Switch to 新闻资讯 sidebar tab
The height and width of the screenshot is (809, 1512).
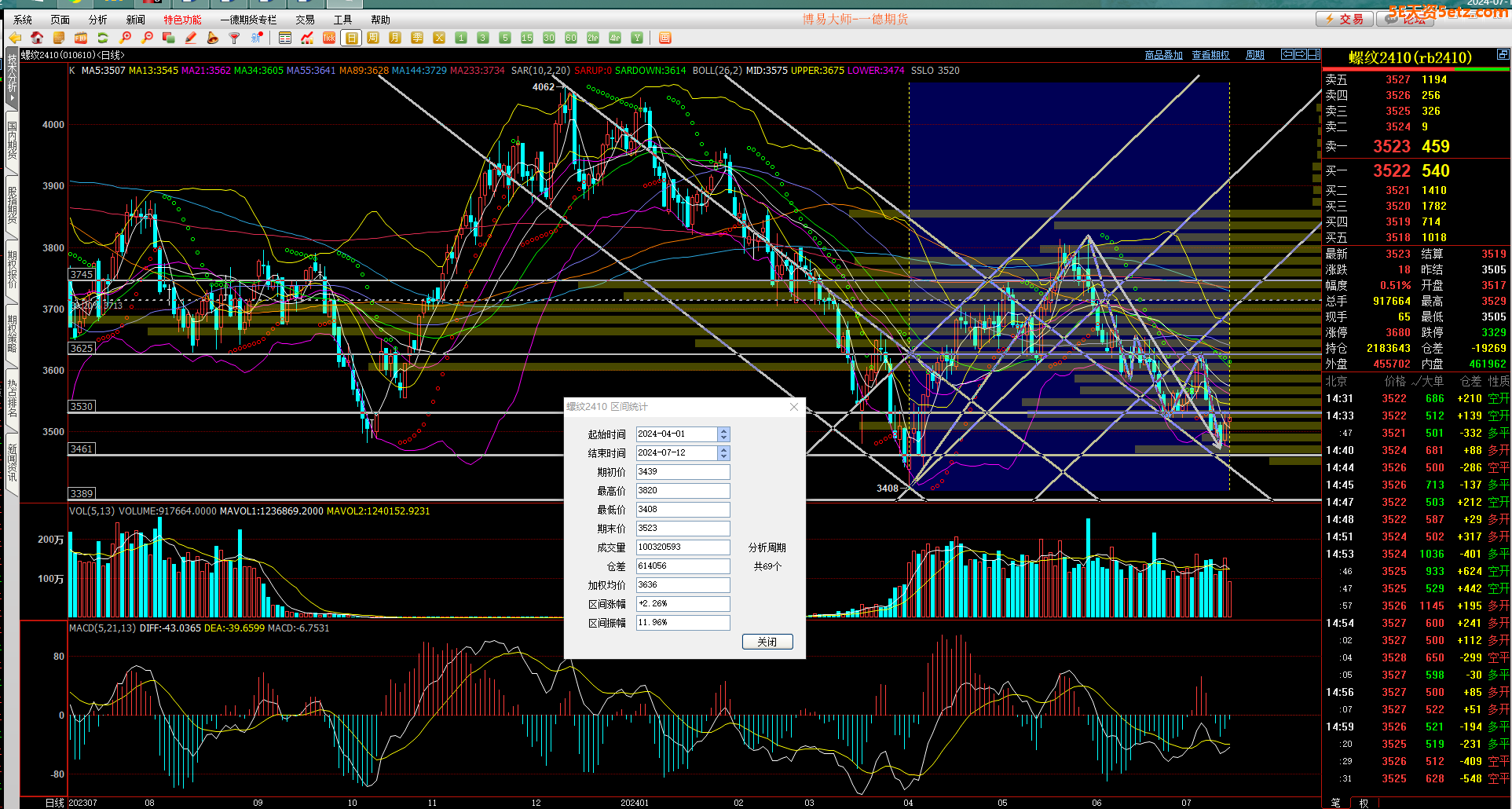(x=12, y=463)
